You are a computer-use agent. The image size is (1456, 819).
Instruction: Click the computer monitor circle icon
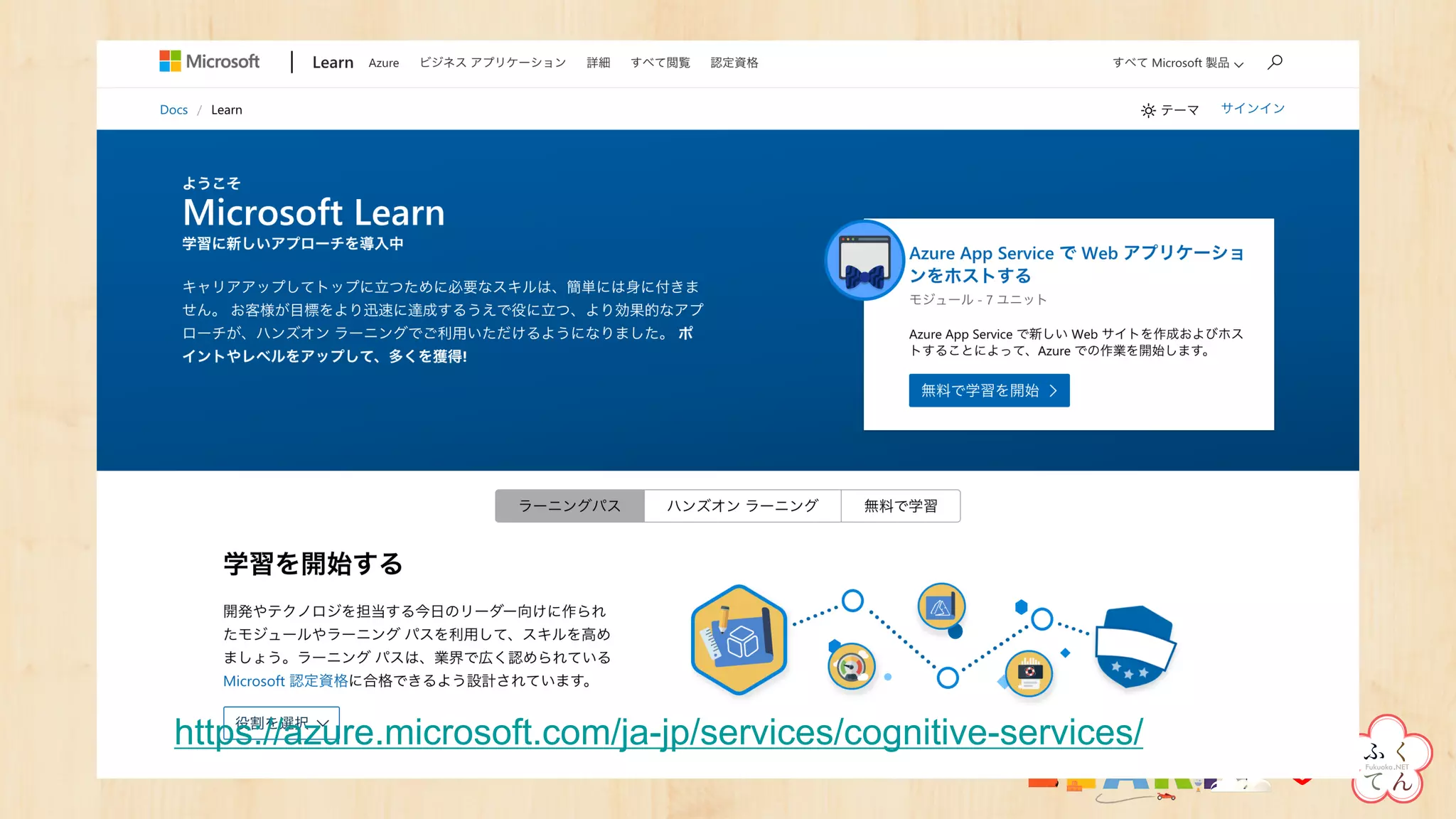click(x=1029, y=673)
